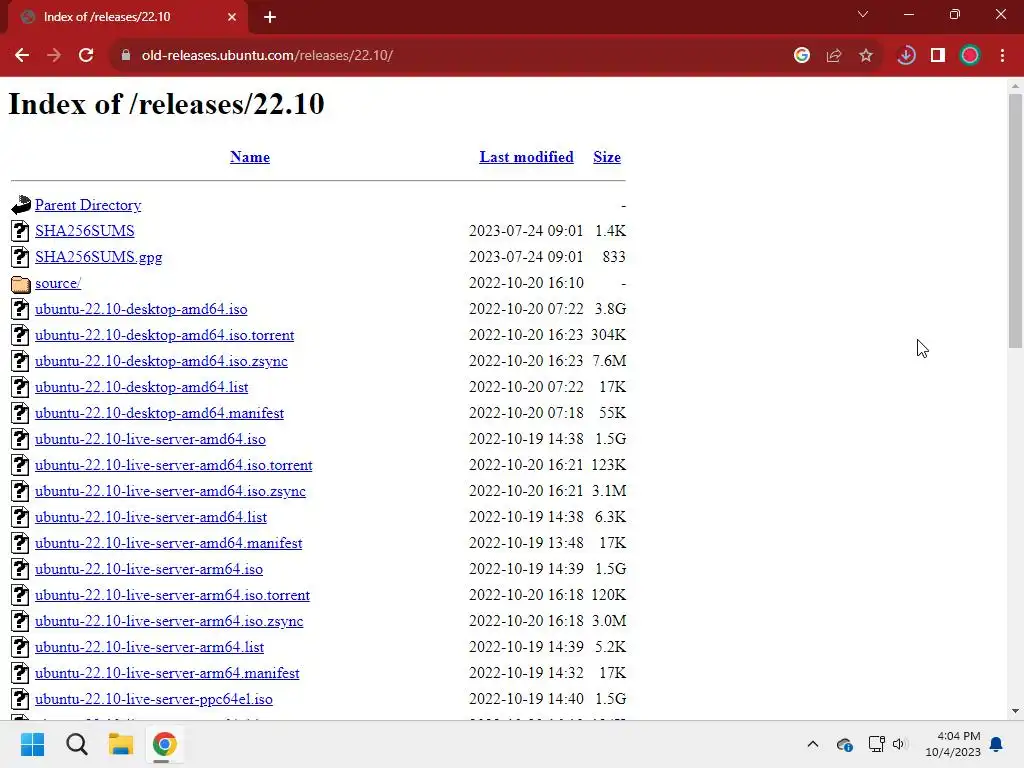The width and height of the screenshot is (1024, 768).
Task: Open SHA256SUMS.gpg signature file
Action: (99, 257)
